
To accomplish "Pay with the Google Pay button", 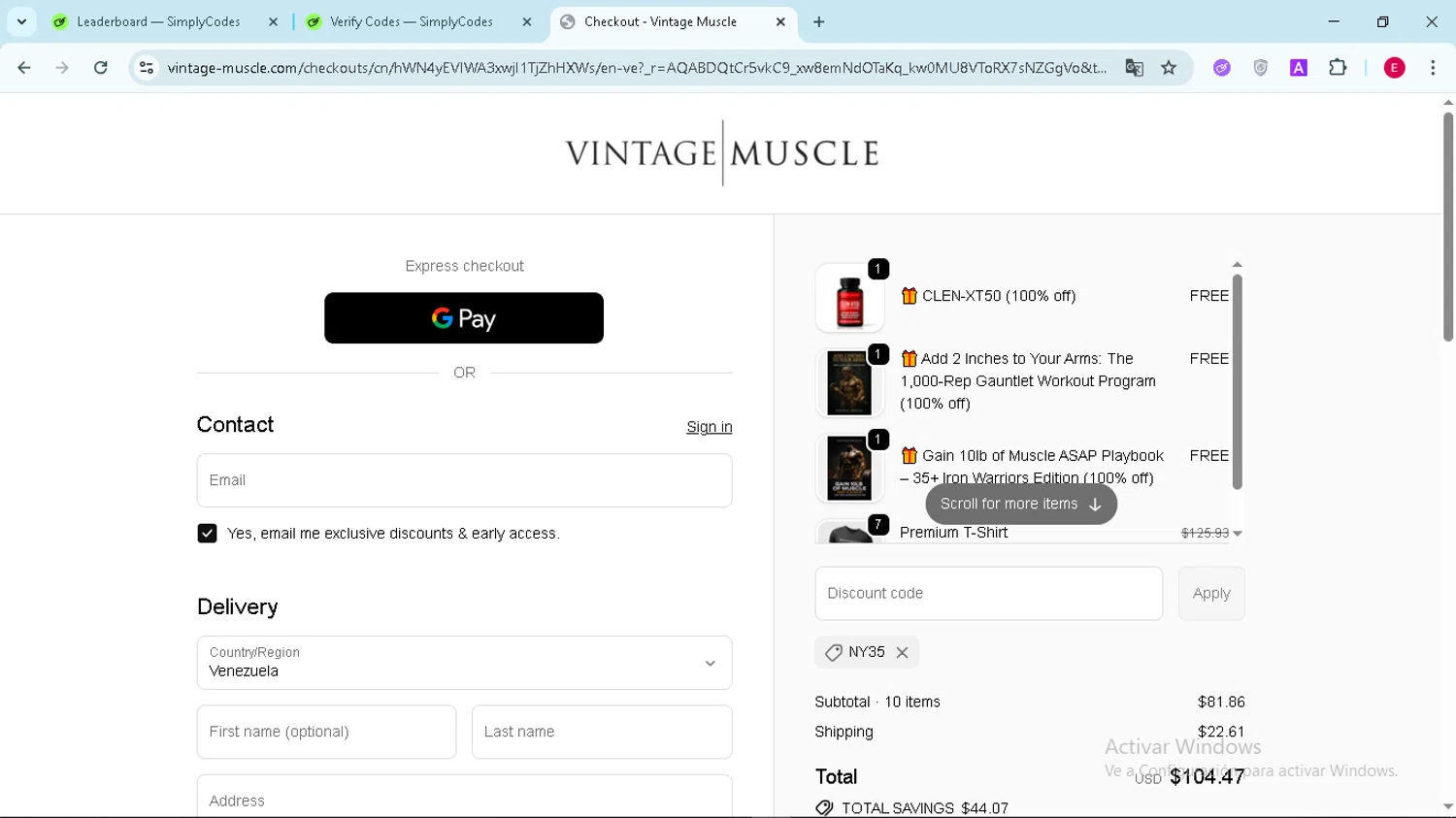I will click(464, 318).
